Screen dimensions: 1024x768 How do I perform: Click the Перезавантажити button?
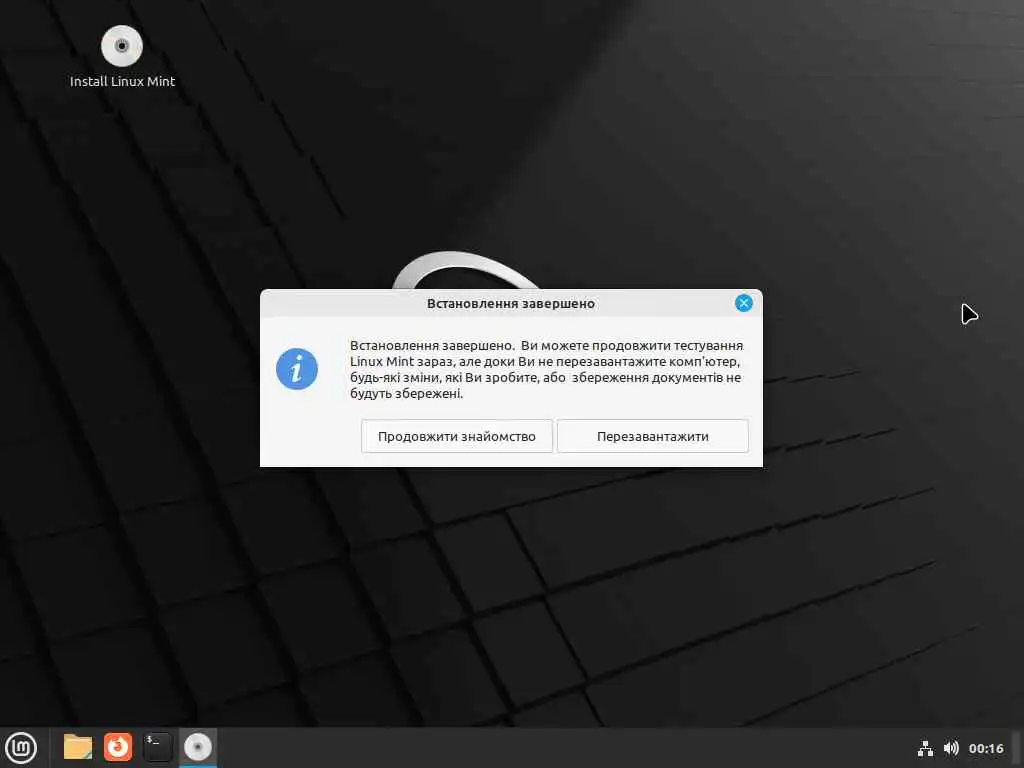(x=652, y=436)
